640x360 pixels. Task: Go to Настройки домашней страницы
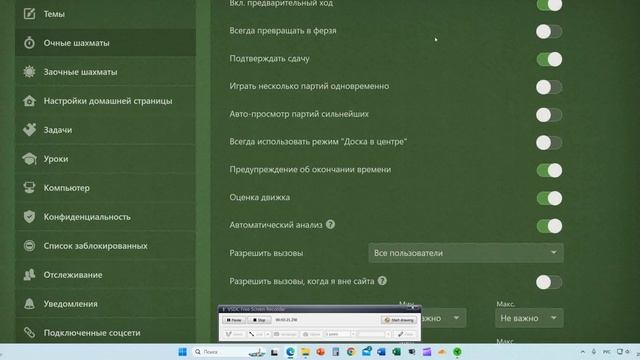pos(105,101)
